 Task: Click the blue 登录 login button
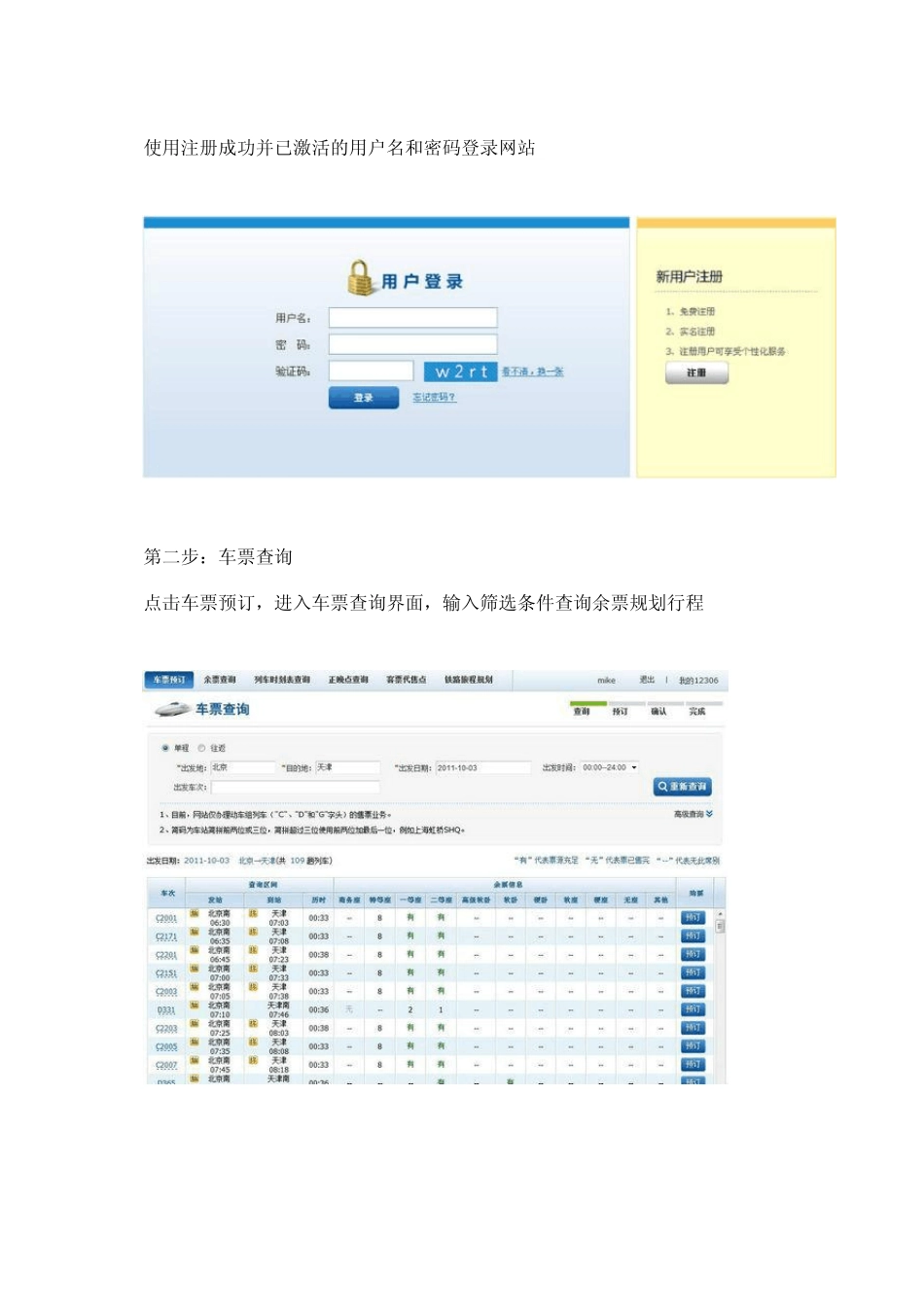click(x=364, y=397)
